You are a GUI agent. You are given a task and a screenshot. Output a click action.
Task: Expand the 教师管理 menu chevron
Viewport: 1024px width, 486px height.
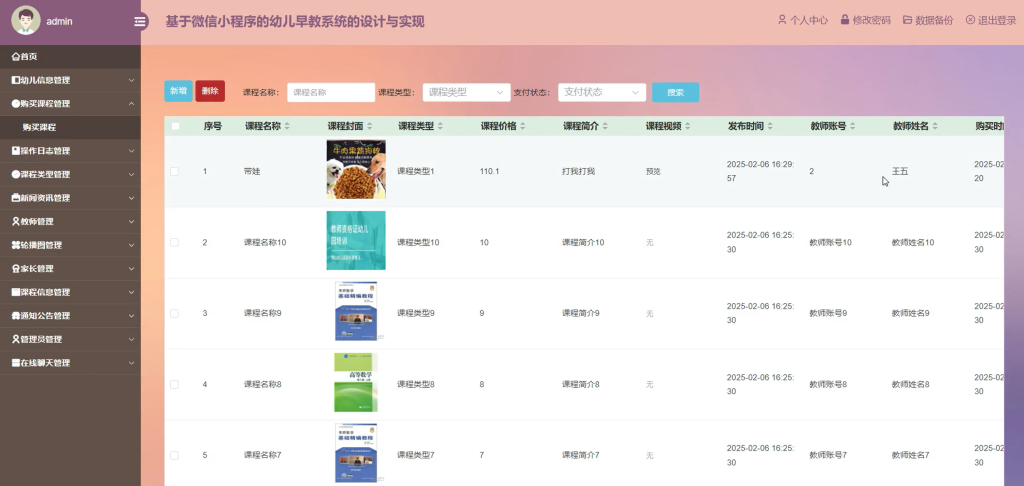[131, 221]
